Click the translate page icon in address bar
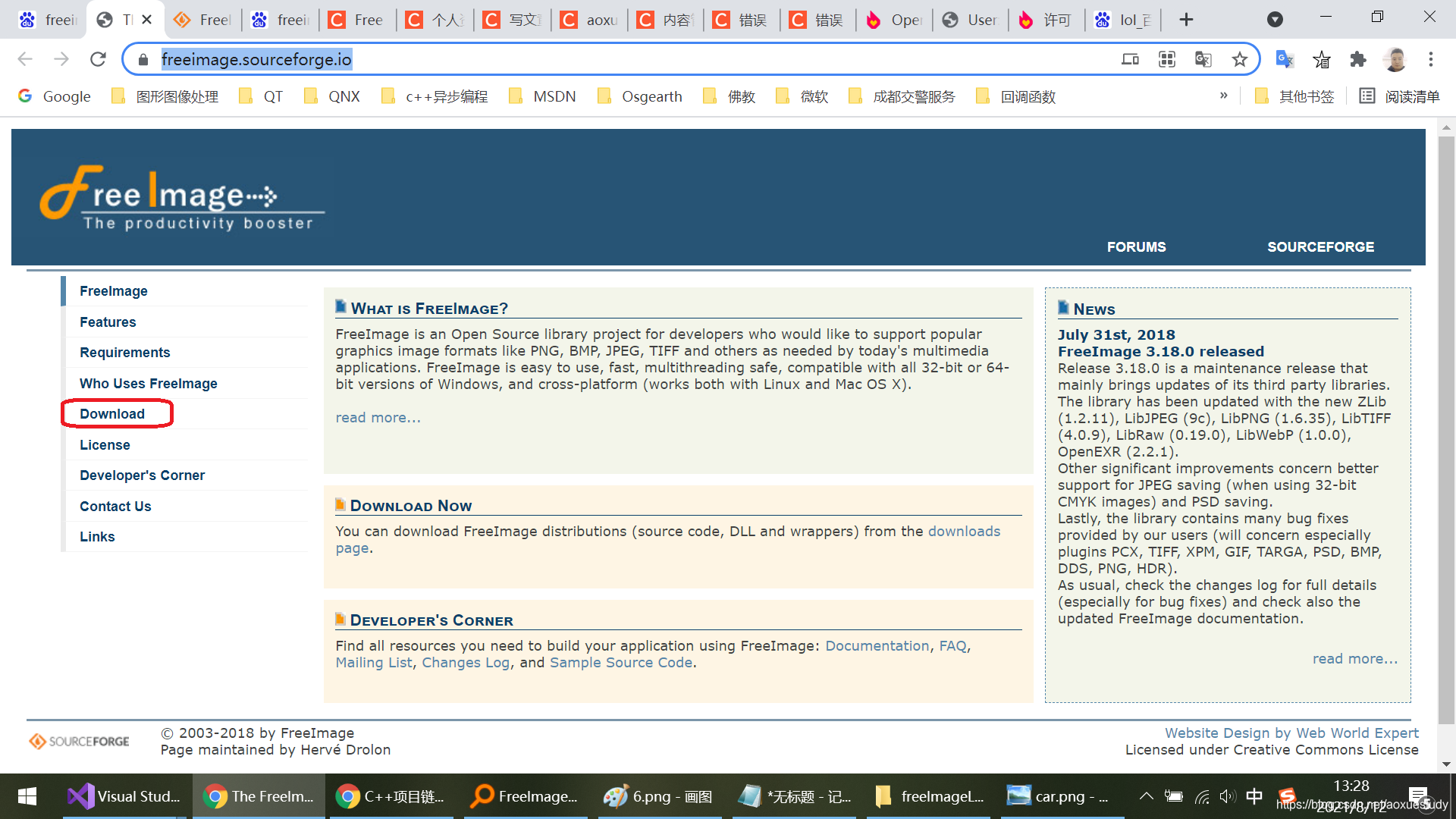 pyautogui.click(x=1203, y=59)
